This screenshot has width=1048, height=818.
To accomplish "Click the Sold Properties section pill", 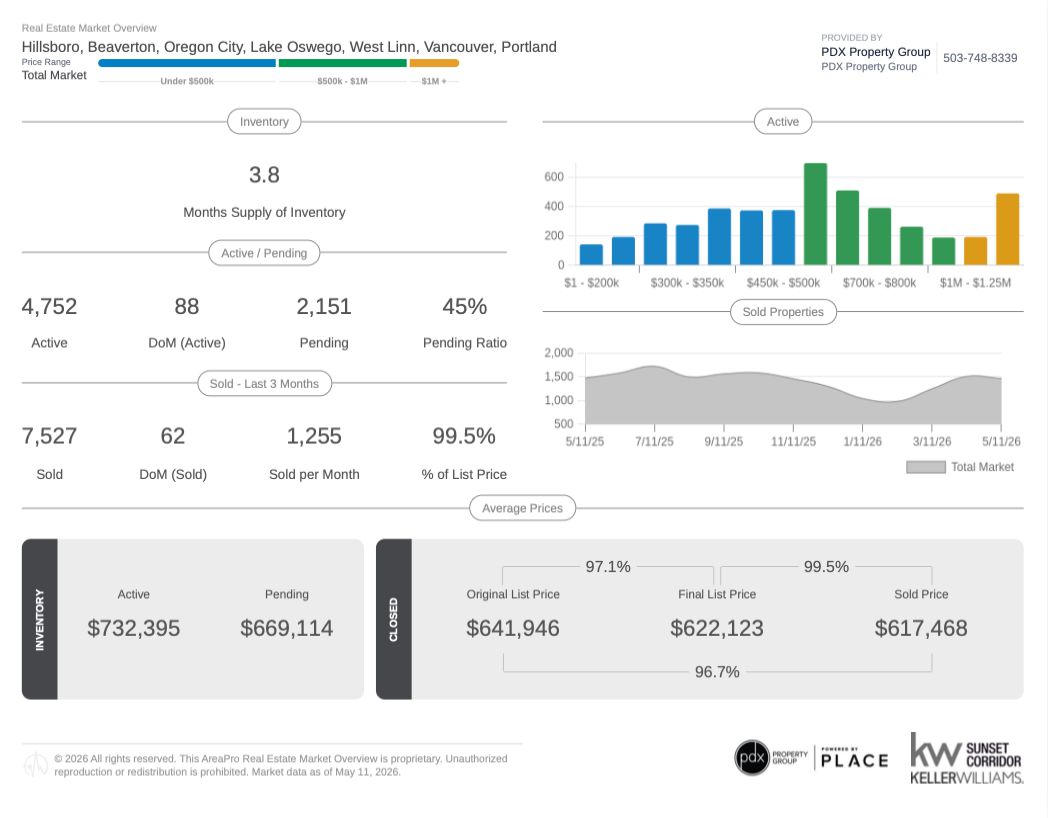I will 783,312.
